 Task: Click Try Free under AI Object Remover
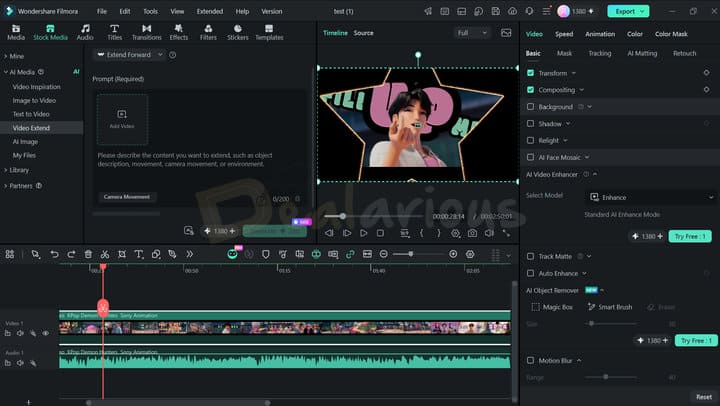pyautogui.click(x=696, y=340)
